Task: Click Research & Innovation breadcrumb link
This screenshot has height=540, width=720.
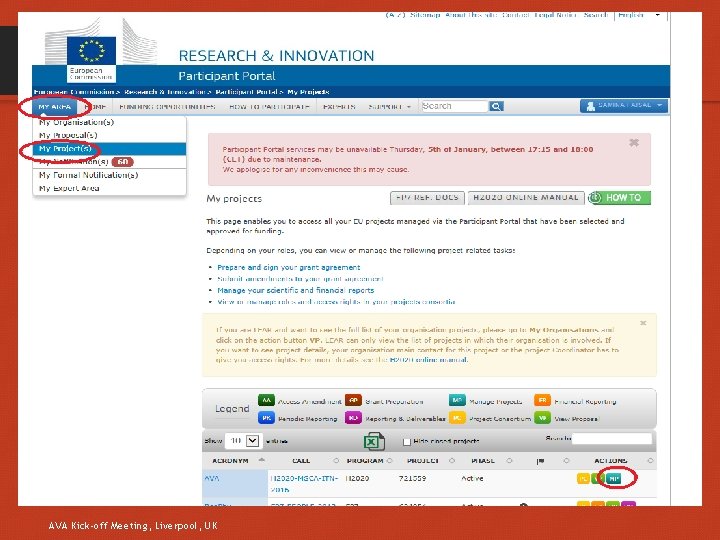Action: [x=164, y=92]
